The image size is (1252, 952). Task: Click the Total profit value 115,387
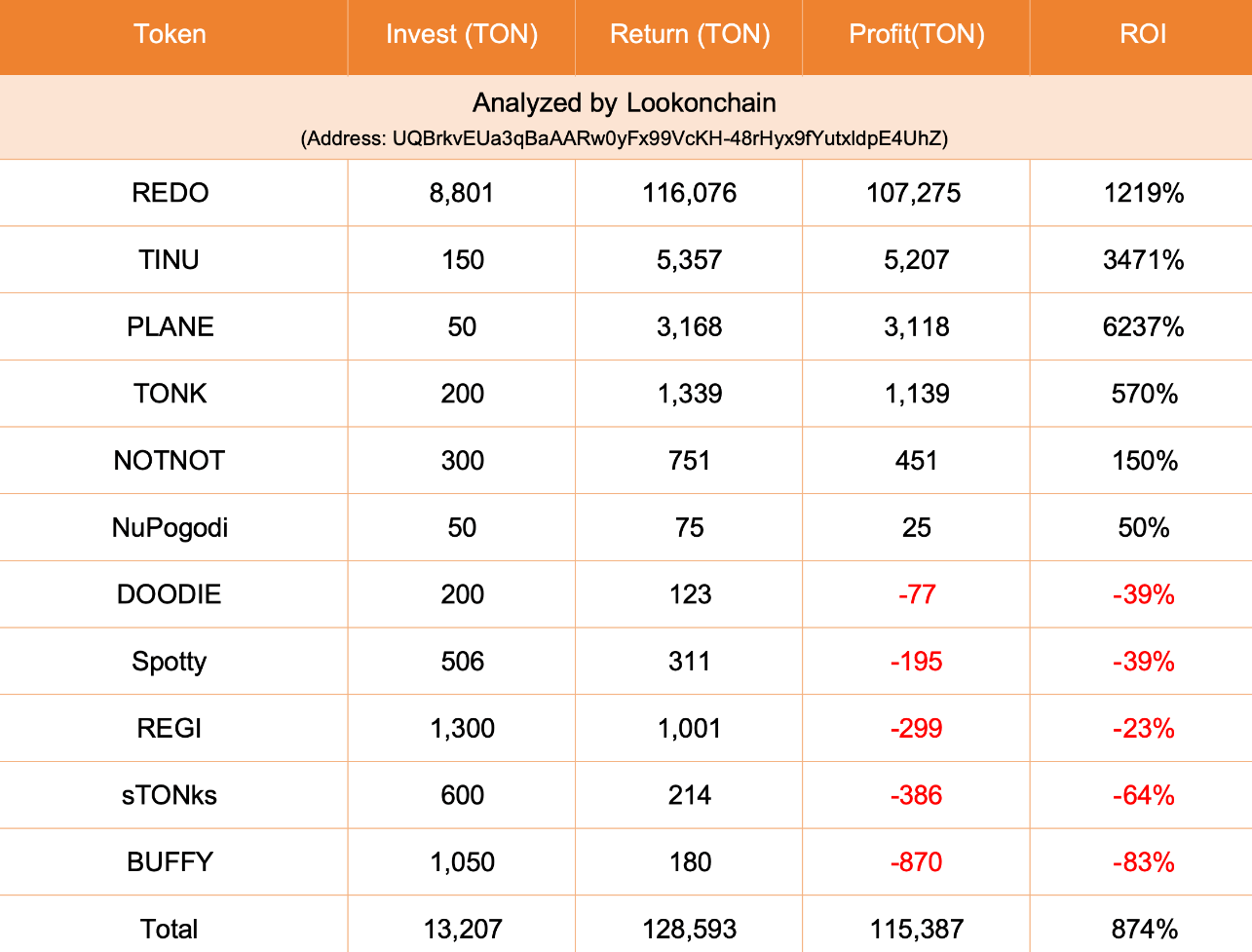pyautogui.click(x=917, y=930)
